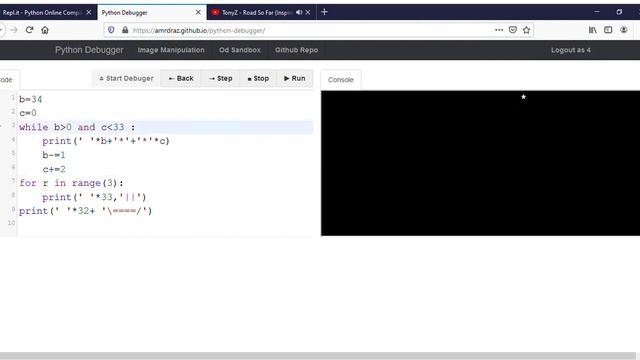640x360 pixels.
Task: Halt execution with the Stop button
Action: click(x=258, y=78)
